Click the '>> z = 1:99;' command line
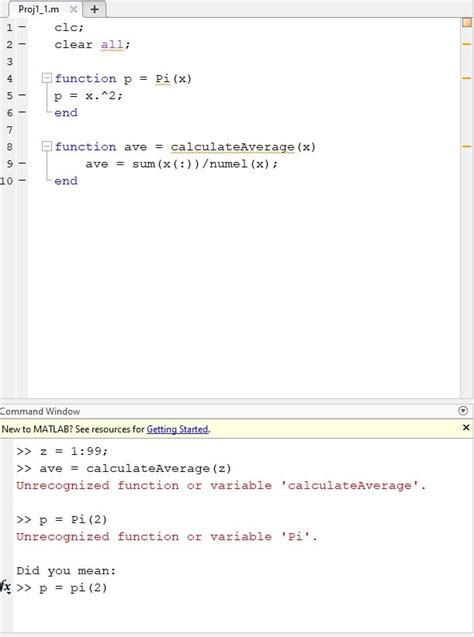The width and height of the screenshot is (474, 637). click(x=62, y=451)
